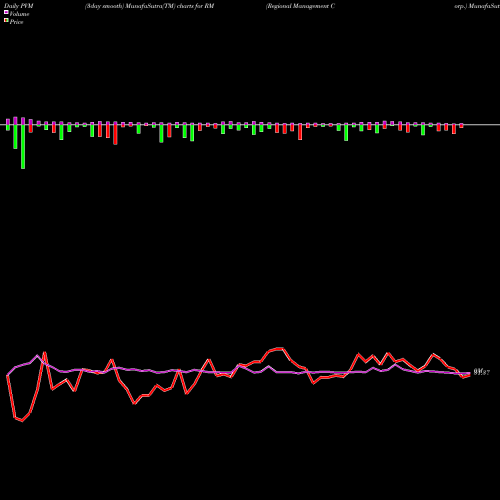
Task: Click the MunafaSutra charts for RM heading
Action: click(x=149, y=6)
